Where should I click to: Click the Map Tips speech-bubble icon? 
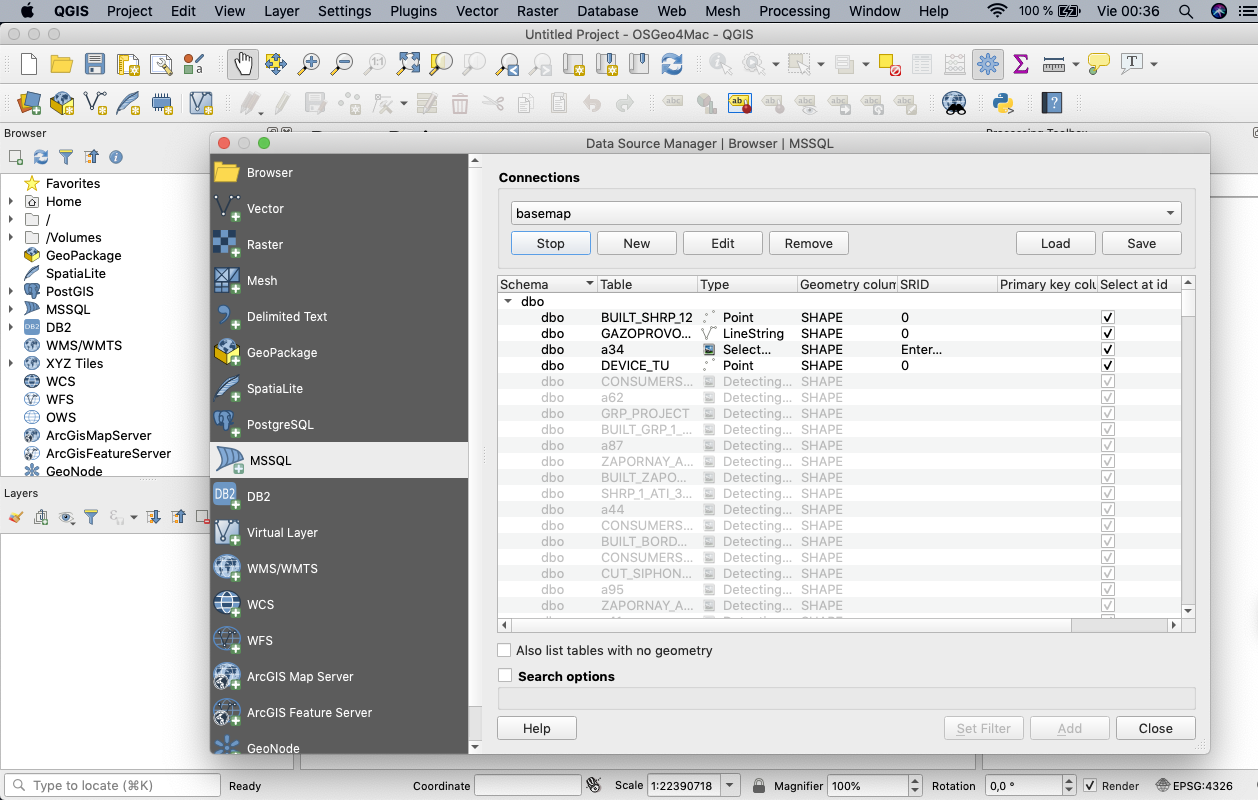[x=1099, y=64]
